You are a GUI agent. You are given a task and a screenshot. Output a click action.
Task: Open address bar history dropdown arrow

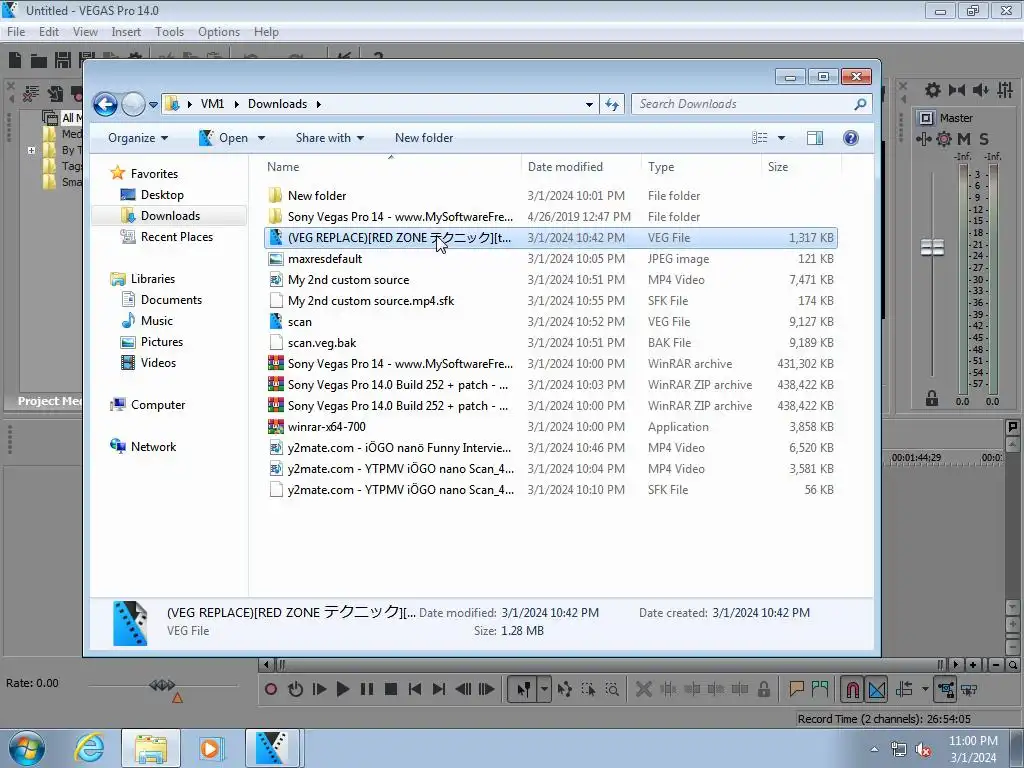click(x=589, y=104)
